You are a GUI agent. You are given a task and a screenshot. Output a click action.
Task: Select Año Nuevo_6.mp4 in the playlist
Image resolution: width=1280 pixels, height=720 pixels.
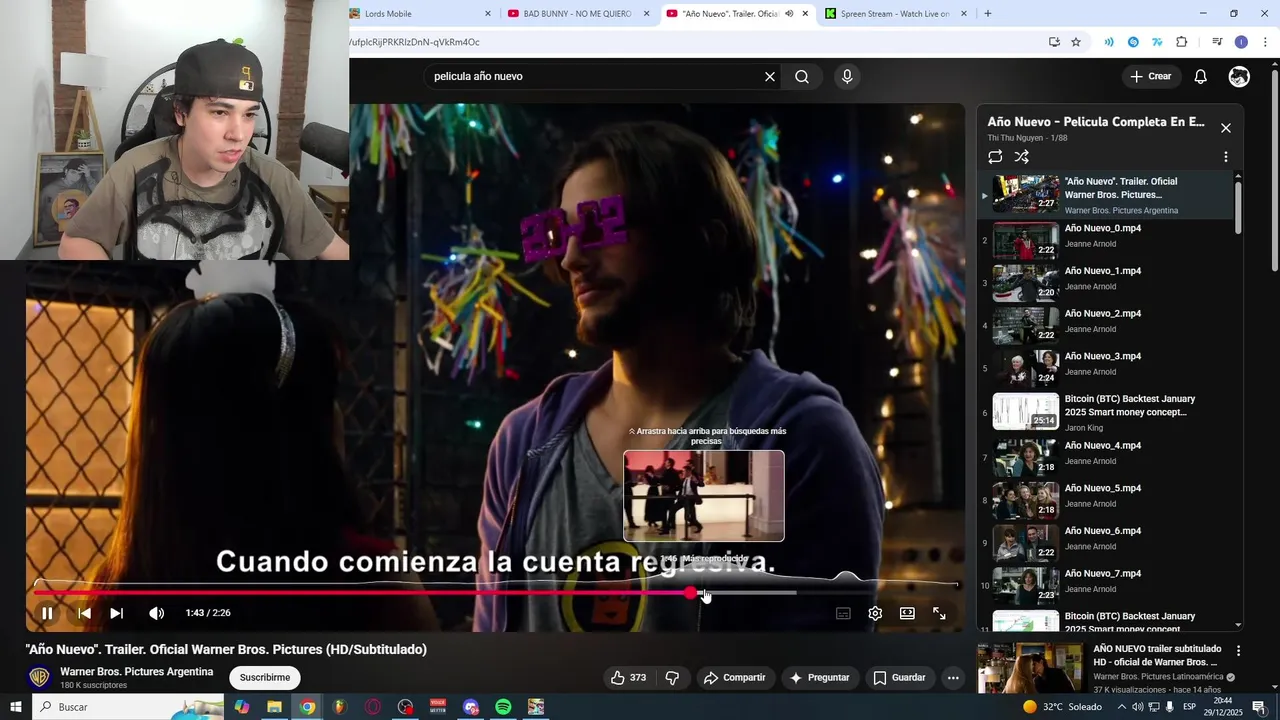click(x=1107, y=543)
